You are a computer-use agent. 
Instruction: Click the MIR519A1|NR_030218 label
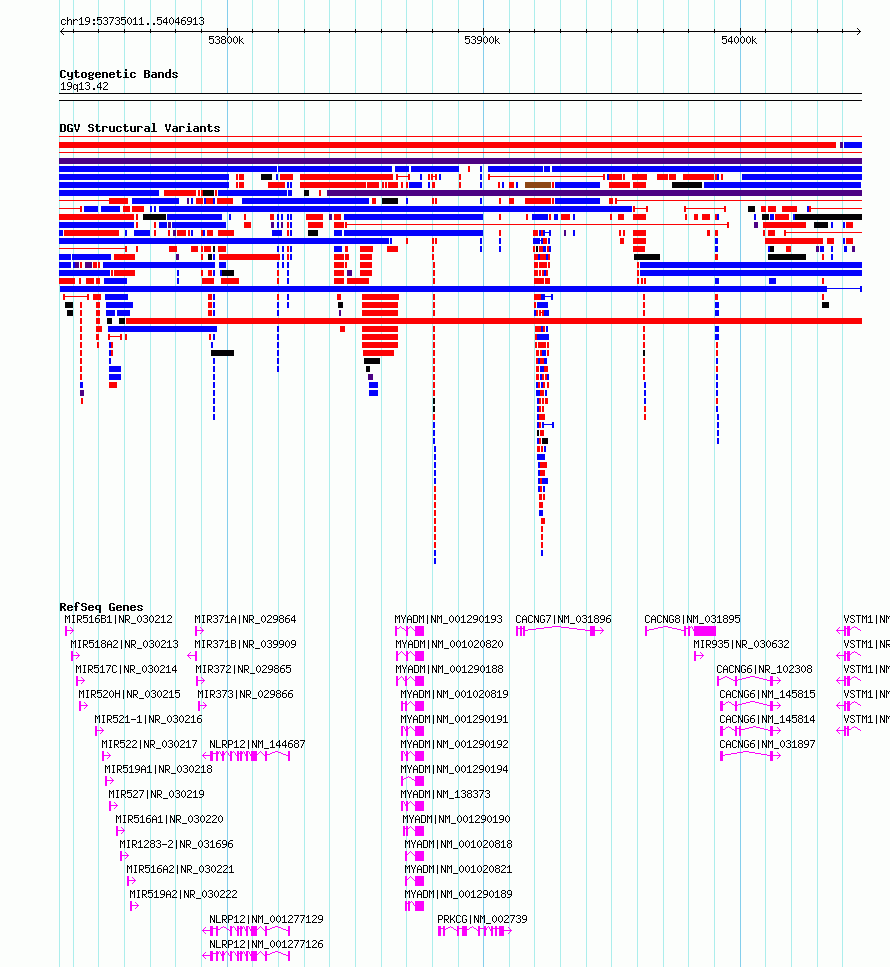pyautogui.click(x=159, y=769)
